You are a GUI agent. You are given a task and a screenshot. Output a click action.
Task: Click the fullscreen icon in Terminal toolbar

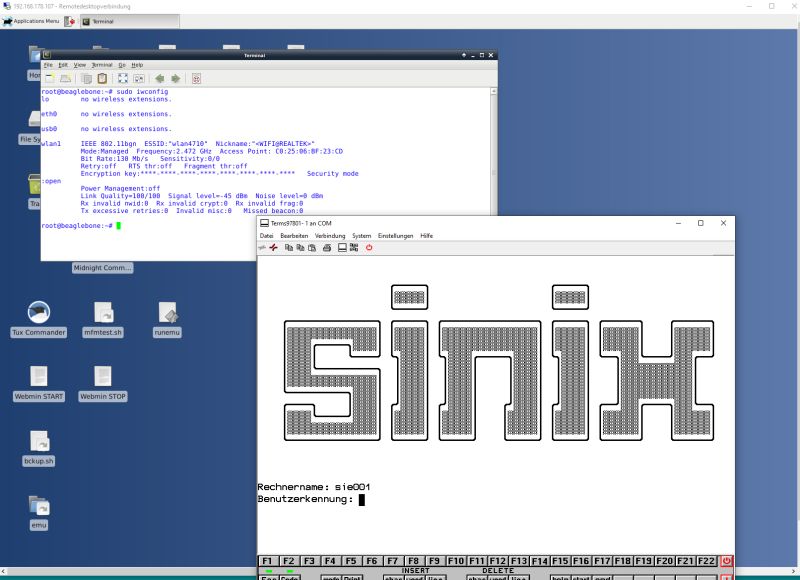pyautogui.click(x=123, y=78)
